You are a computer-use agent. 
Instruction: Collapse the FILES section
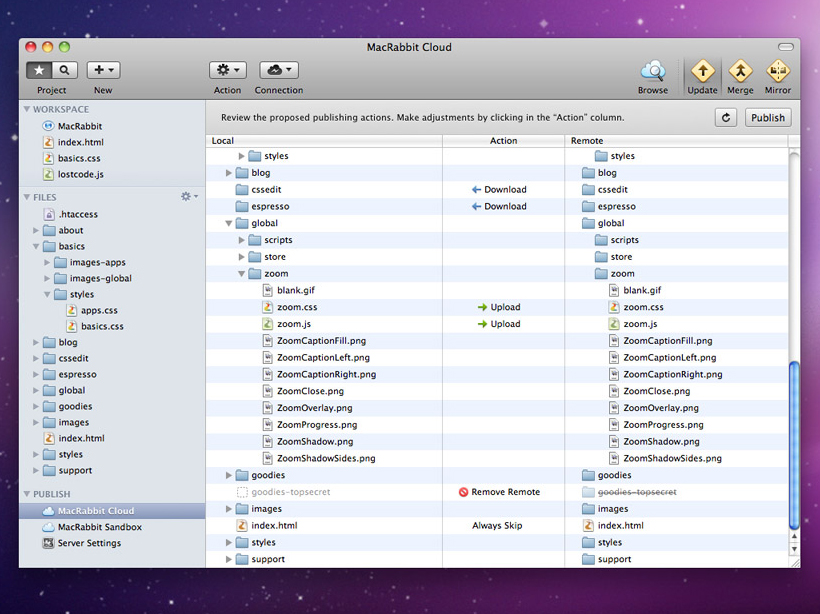pyautogui.click(x=27, y=197)
